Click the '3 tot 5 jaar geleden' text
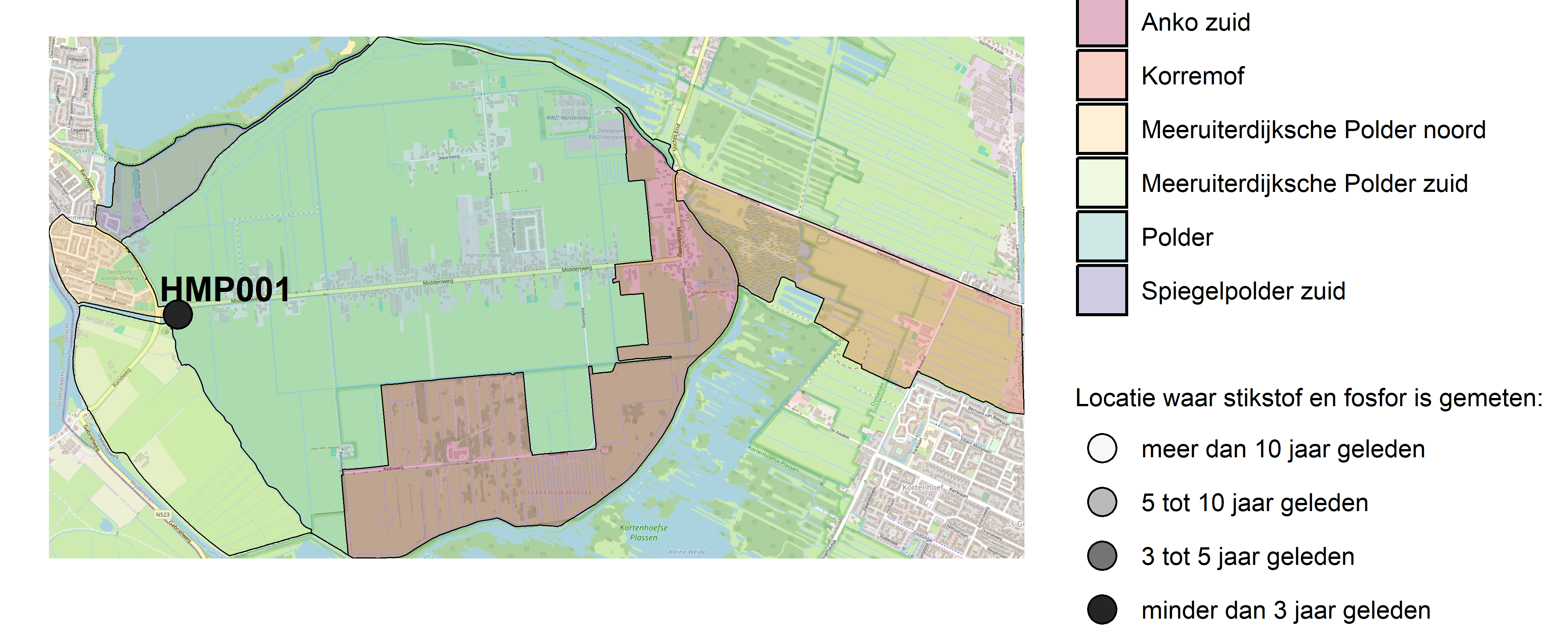This screenshot has height=644, width=1568. [x=1248, y=557]
